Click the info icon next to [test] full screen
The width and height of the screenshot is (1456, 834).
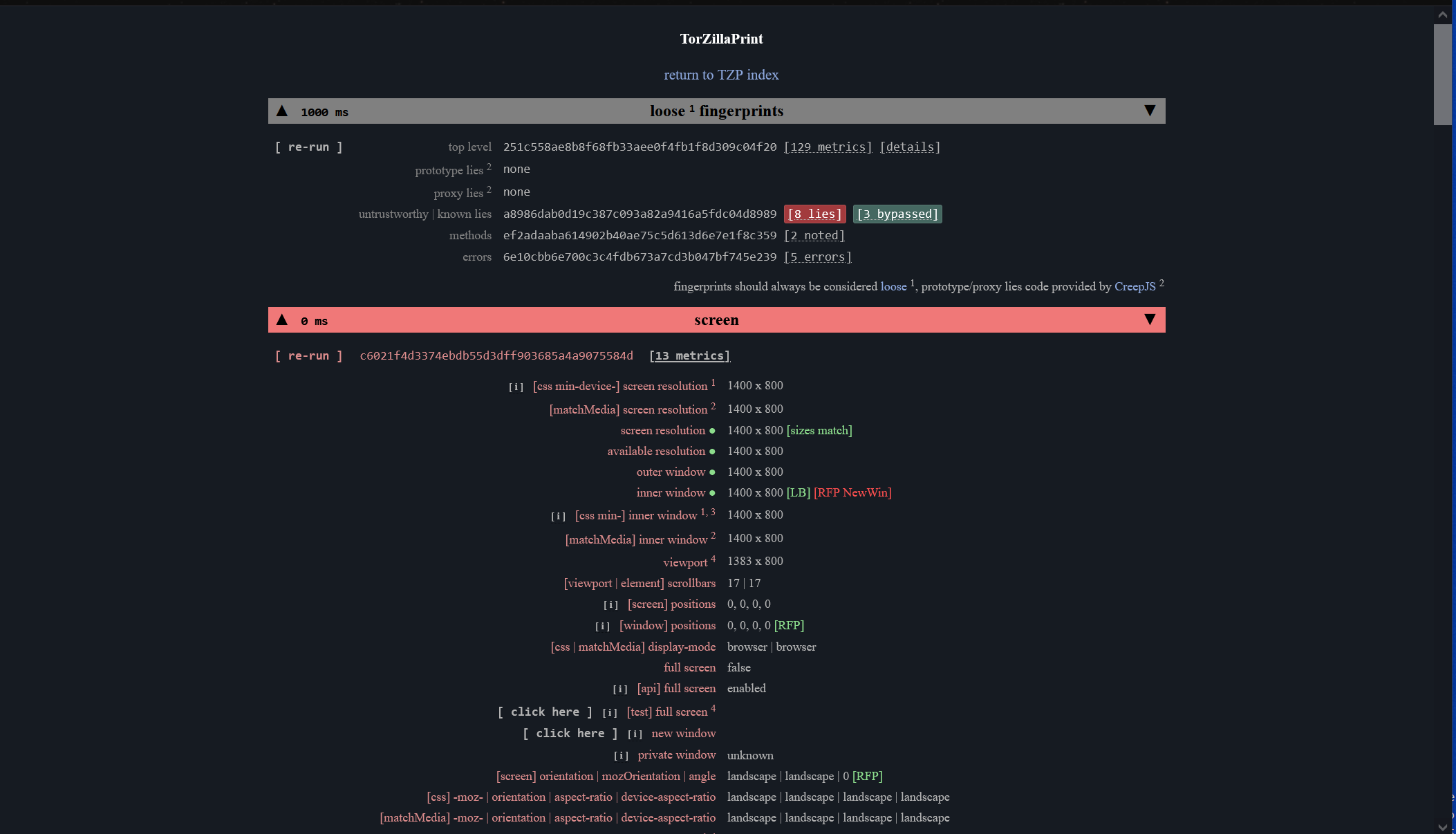click(x=610, y=712)
